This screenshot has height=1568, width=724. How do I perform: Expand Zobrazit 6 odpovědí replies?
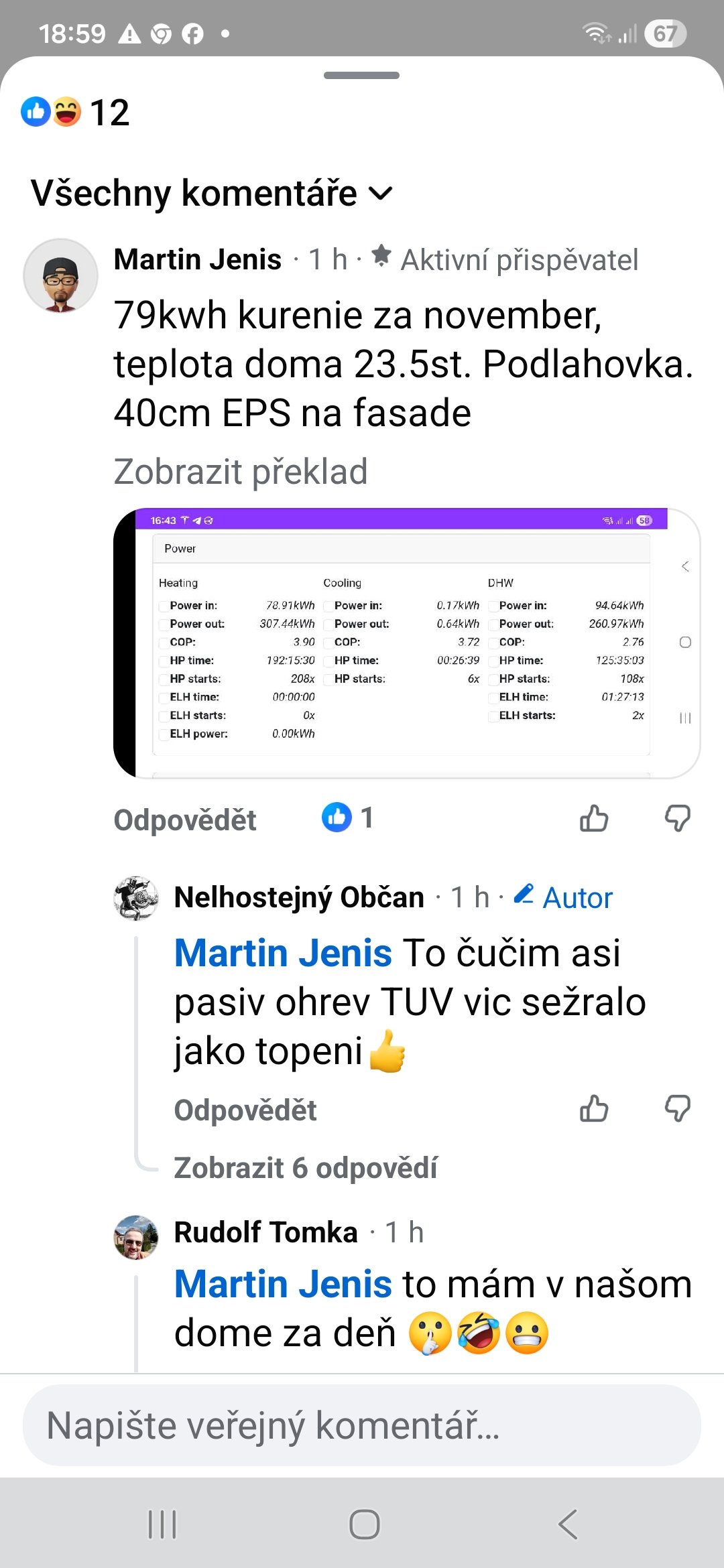pyautogui.click(x=306, y=1168)
